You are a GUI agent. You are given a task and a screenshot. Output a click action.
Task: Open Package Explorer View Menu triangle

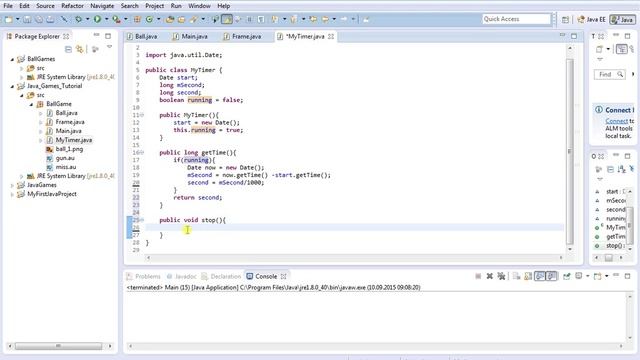coord(109,47)
